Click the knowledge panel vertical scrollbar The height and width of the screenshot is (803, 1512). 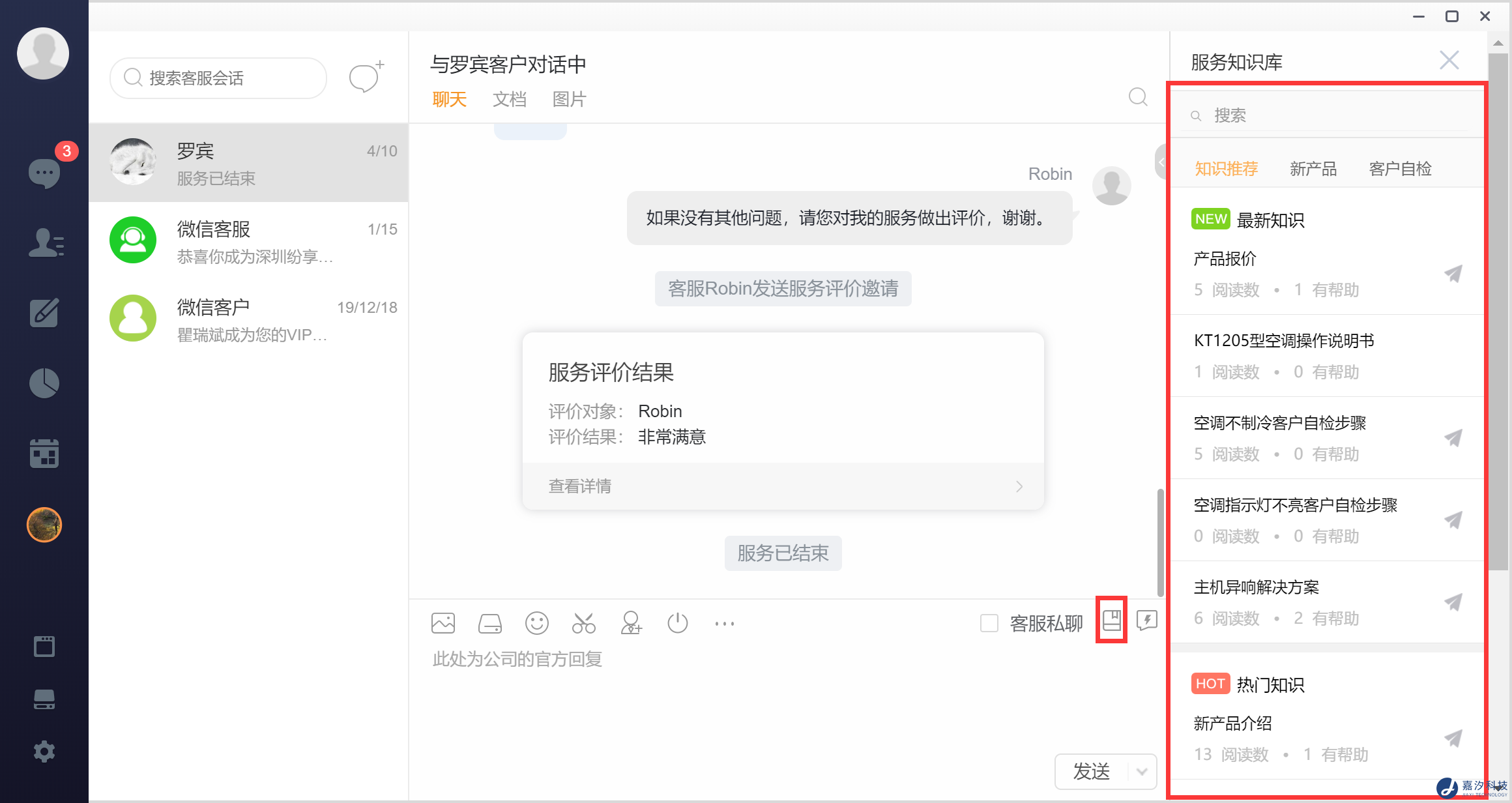click(x=1498, y=312)
